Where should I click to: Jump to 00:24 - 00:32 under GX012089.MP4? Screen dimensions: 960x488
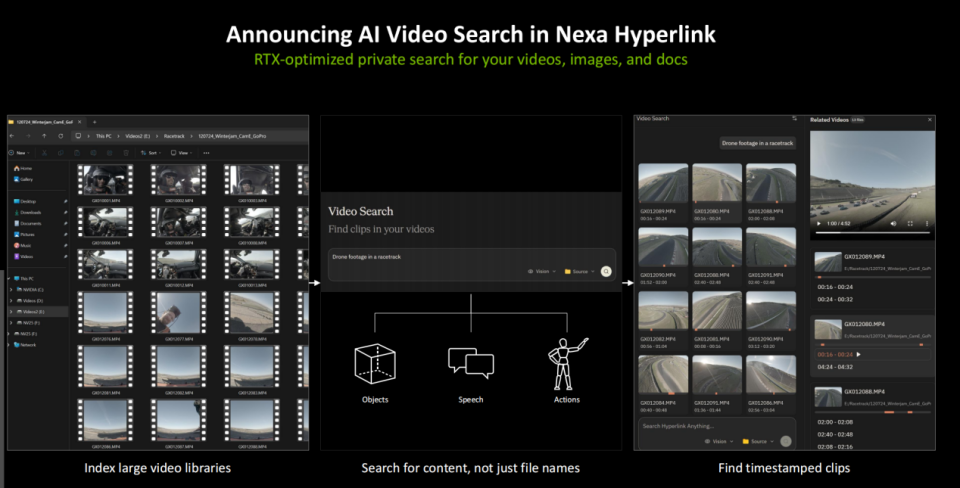point(835,299)
